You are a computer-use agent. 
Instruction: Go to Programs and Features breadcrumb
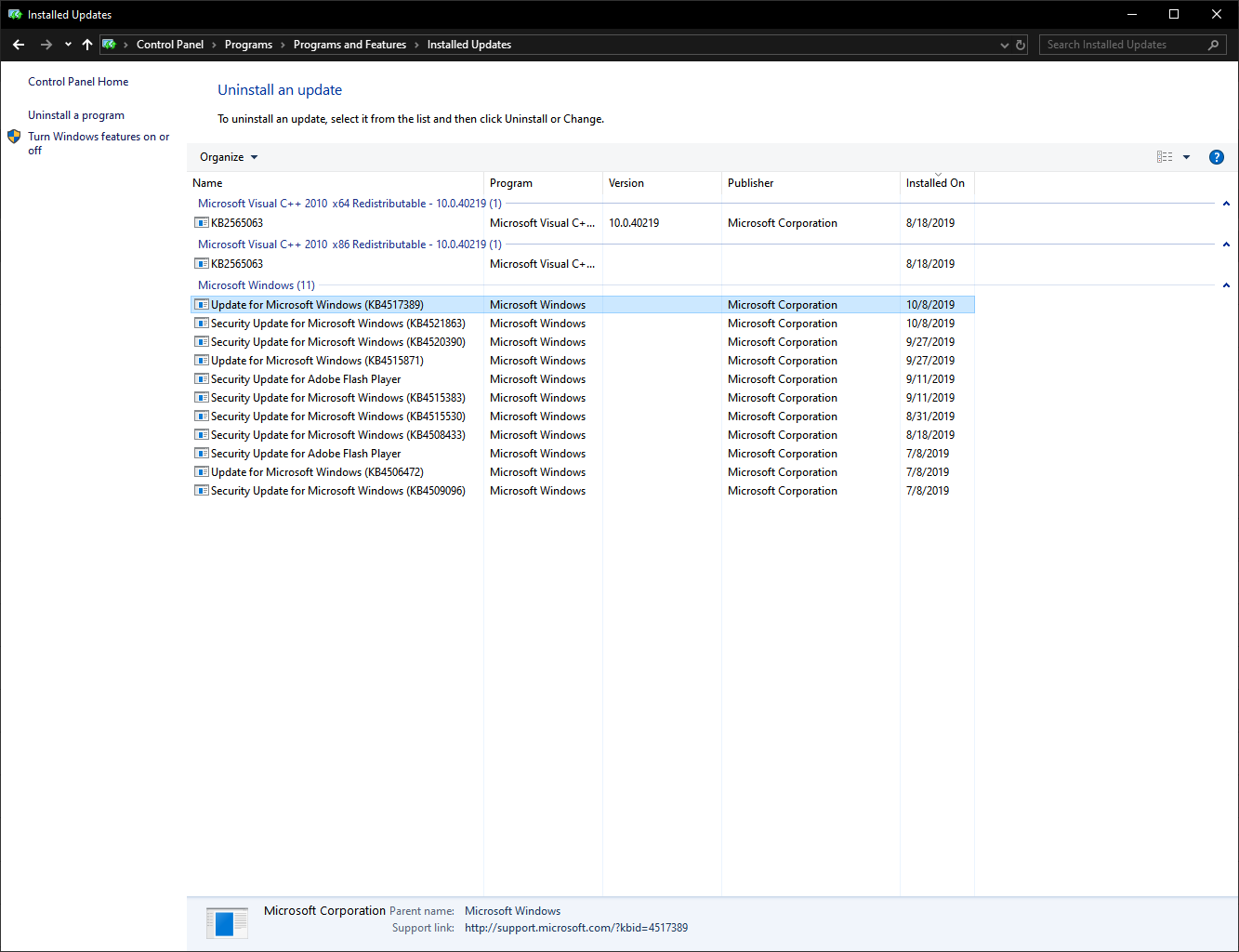point(349,45)
